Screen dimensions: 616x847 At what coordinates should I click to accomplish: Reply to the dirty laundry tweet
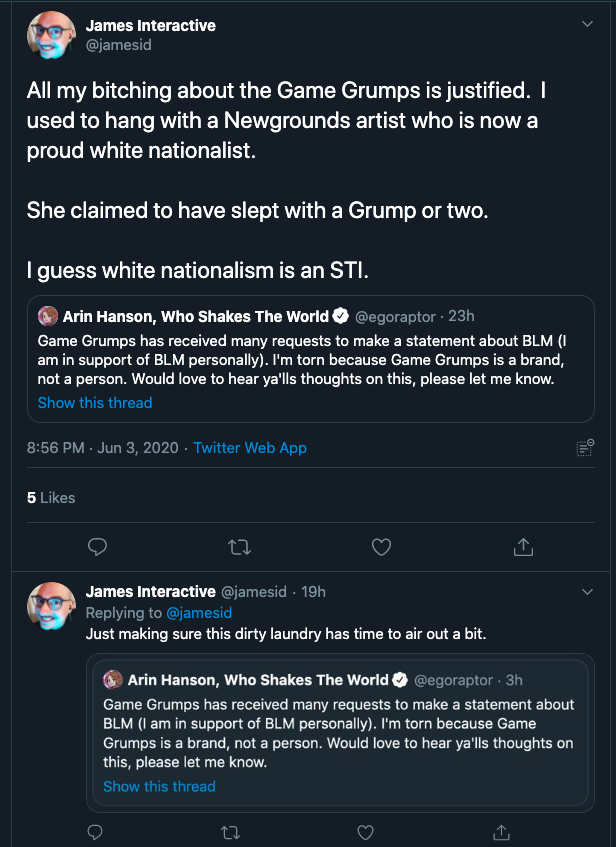click(97, 832)
